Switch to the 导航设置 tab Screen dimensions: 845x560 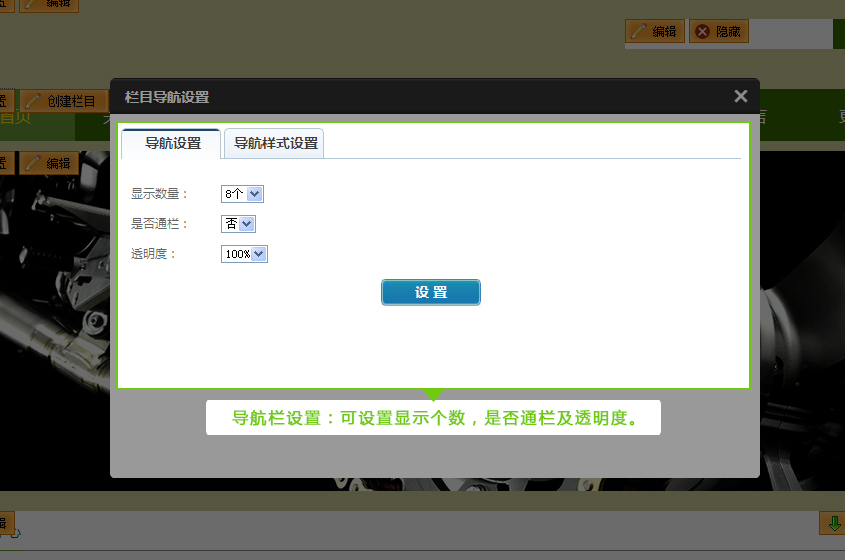click(171, 143)
